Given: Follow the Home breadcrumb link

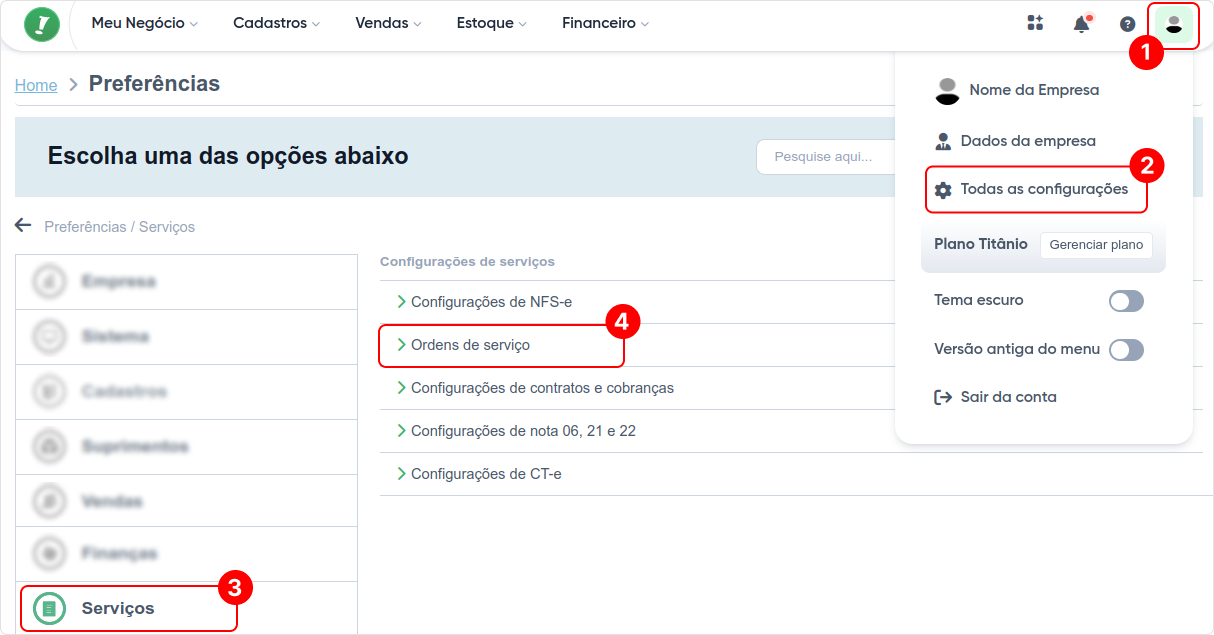Looking at the screenshot, I should (36, 86).
